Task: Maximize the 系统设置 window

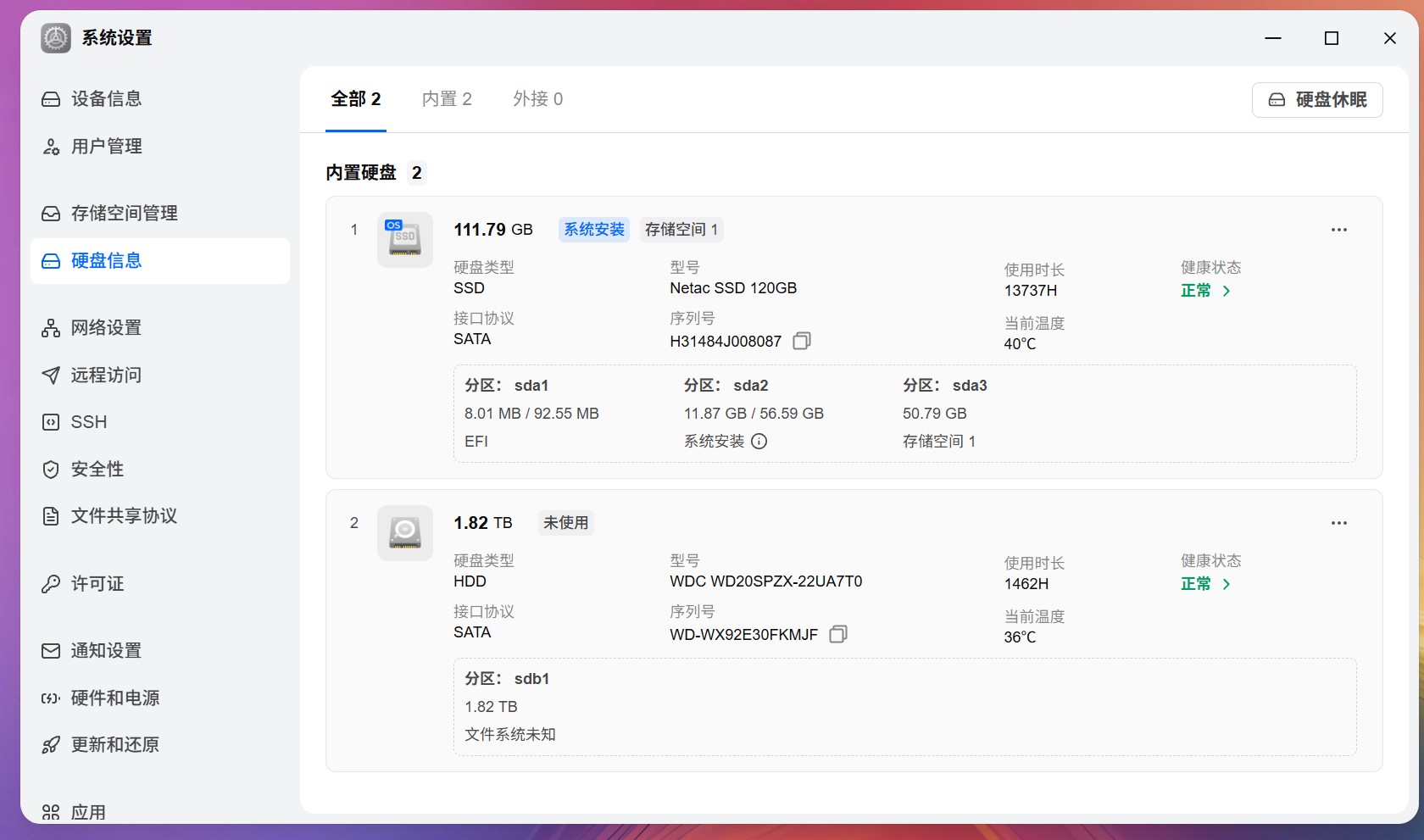Action: pos(1332,38)
